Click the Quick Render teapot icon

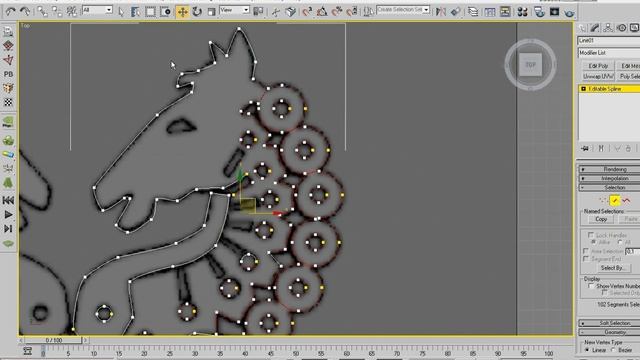[x=569, y=13]
